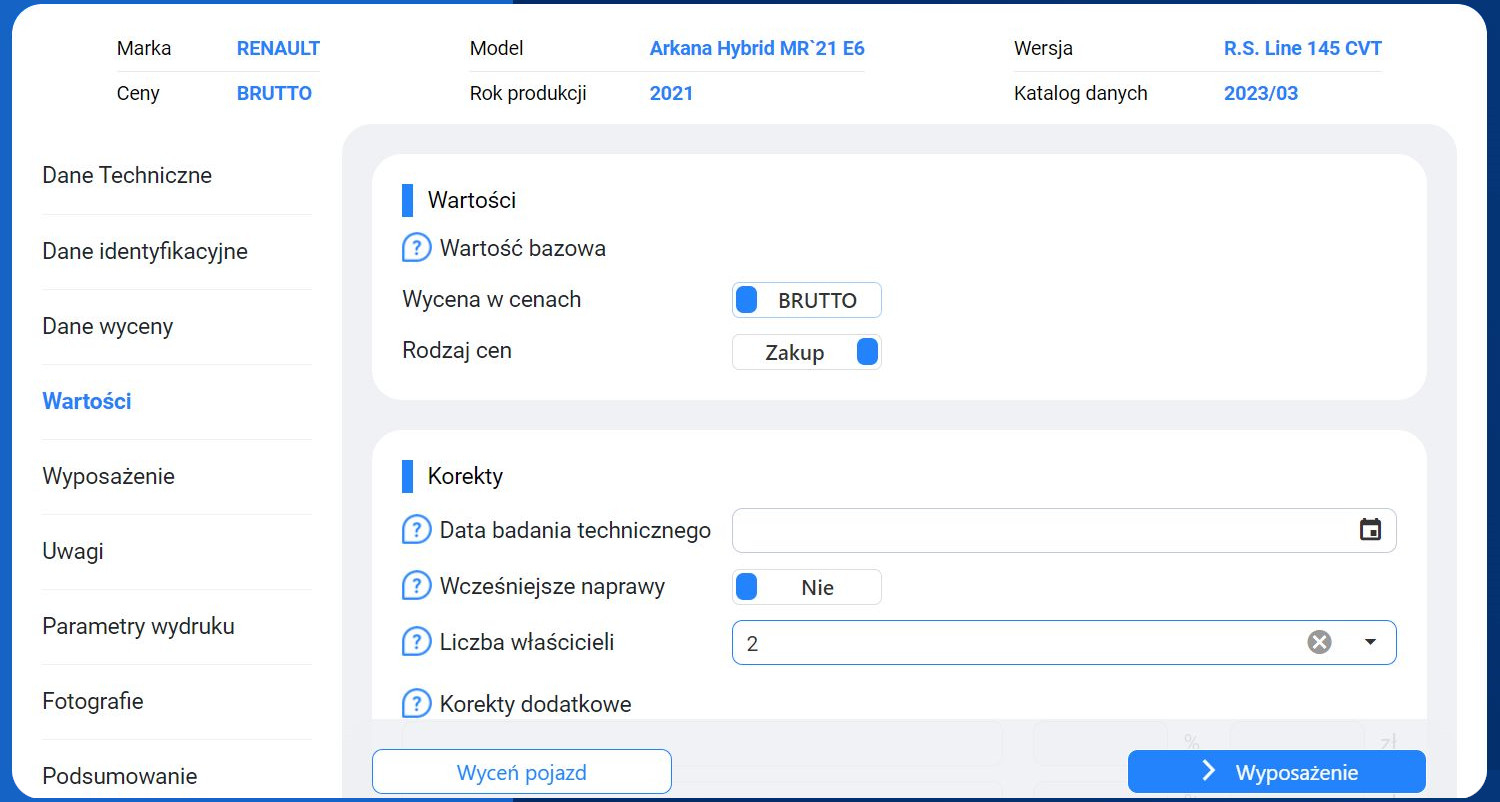Viewport: 1500px width, 802px height.
Task: Open Parametry wydruku in sidebar
Action: 138,626
